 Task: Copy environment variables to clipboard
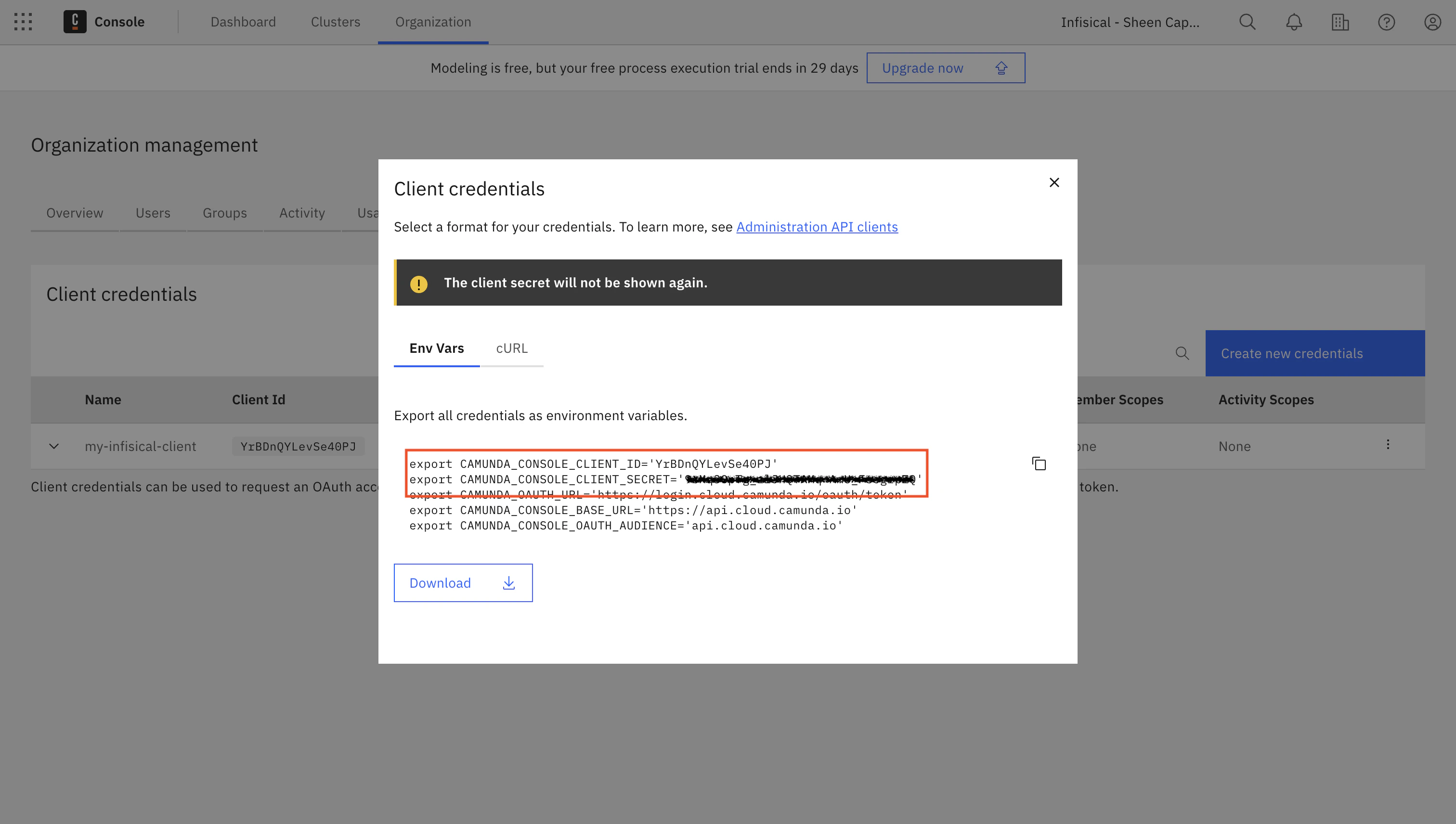(x=1039, y=463)
